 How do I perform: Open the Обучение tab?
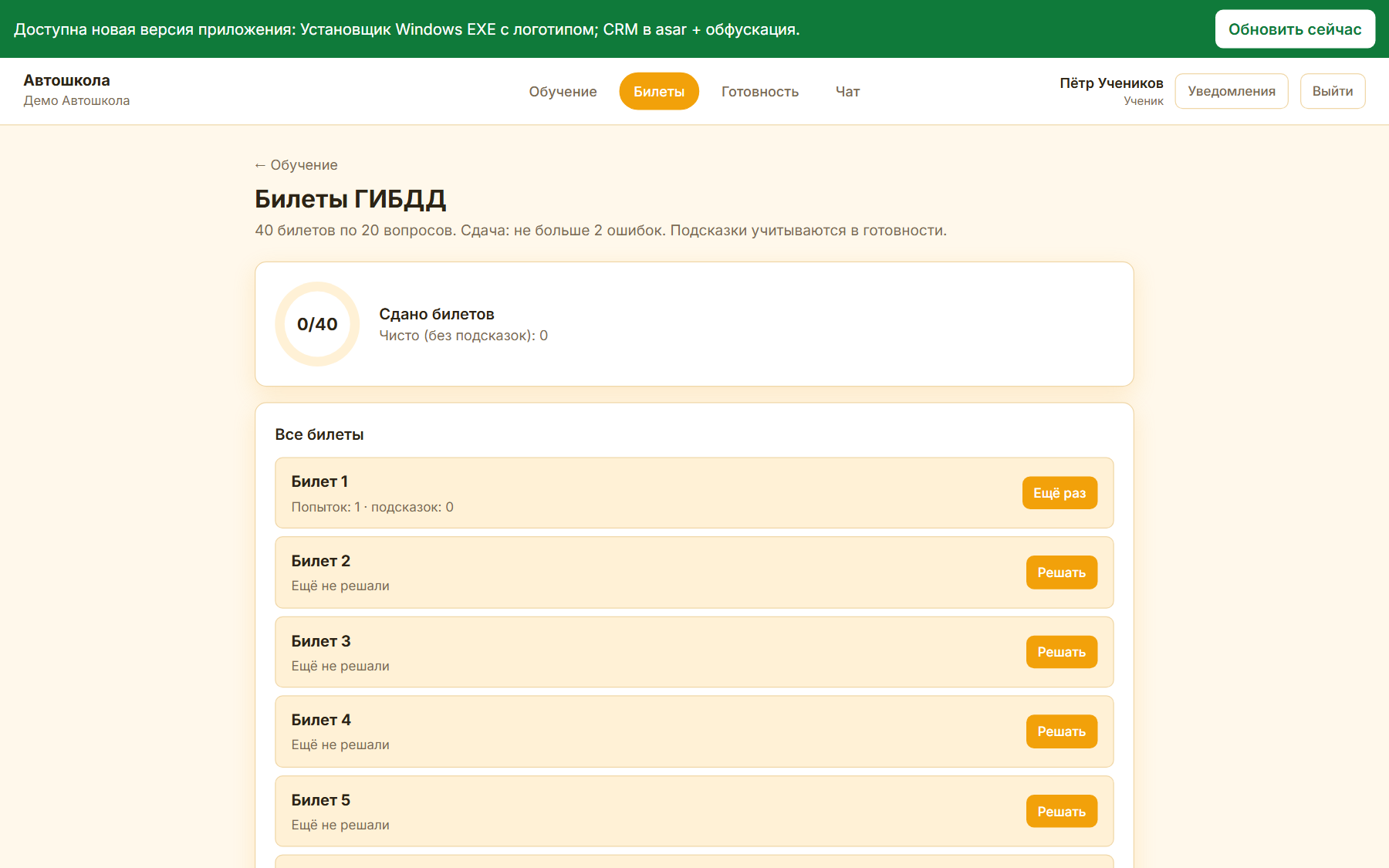pyautogui.click(x=563, y=91)
